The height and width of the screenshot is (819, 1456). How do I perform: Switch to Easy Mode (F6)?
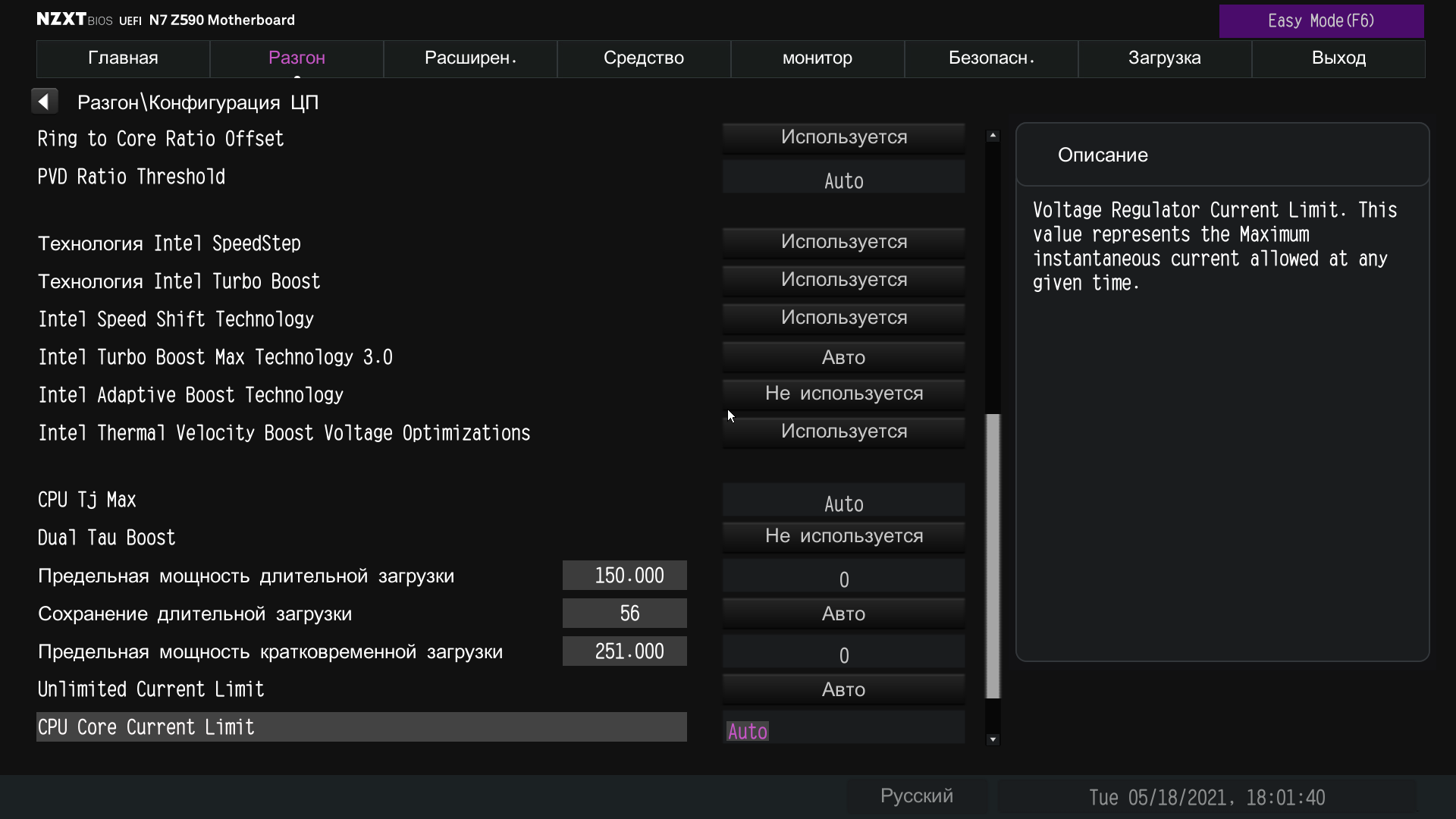(x=1320, y=21)
